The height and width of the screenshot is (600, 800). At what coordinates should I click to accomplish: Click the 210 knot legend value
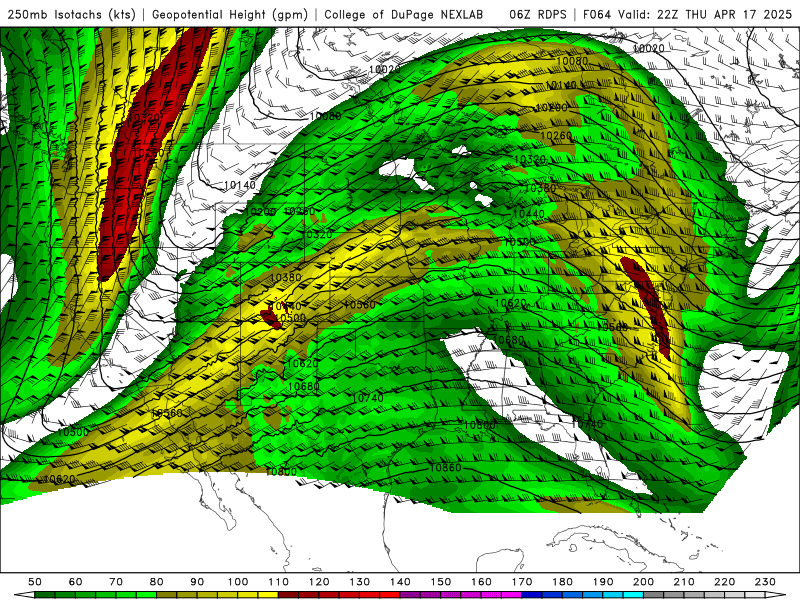coord(685,582)
